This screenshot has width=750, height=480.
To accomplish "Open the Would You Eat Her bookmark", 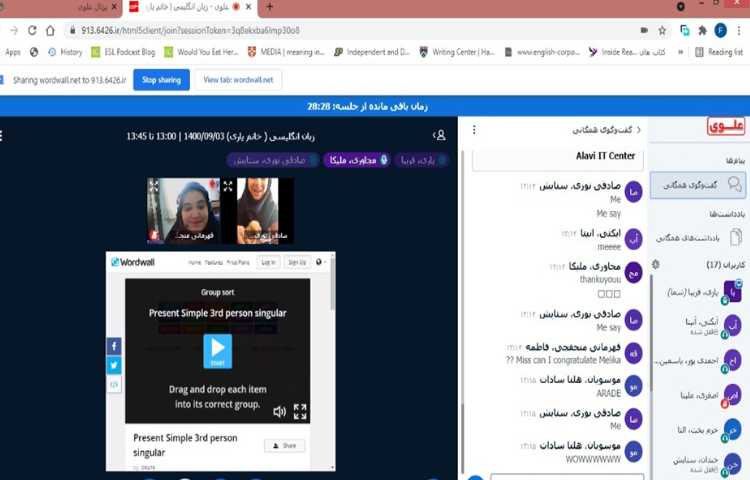I will [201, 52].
